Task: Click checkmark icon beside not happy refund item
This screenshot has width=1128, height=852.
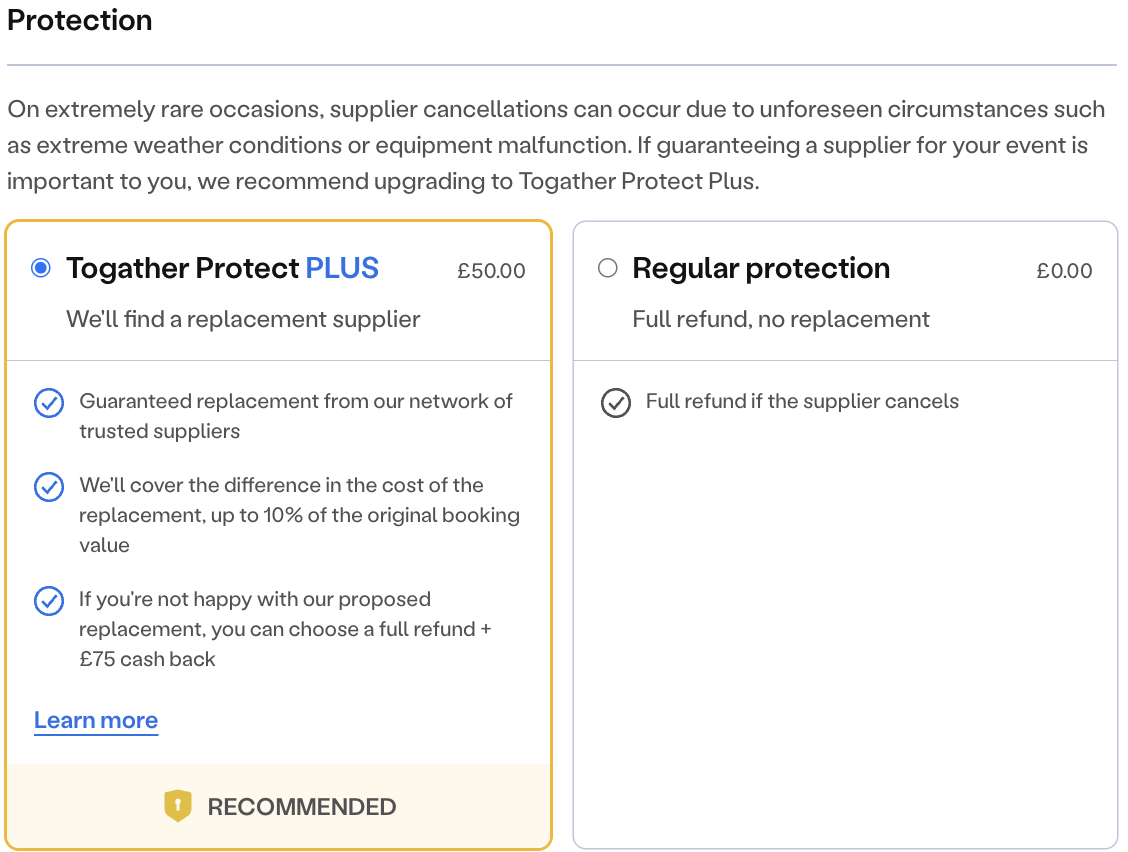Action: coord(49,601)
